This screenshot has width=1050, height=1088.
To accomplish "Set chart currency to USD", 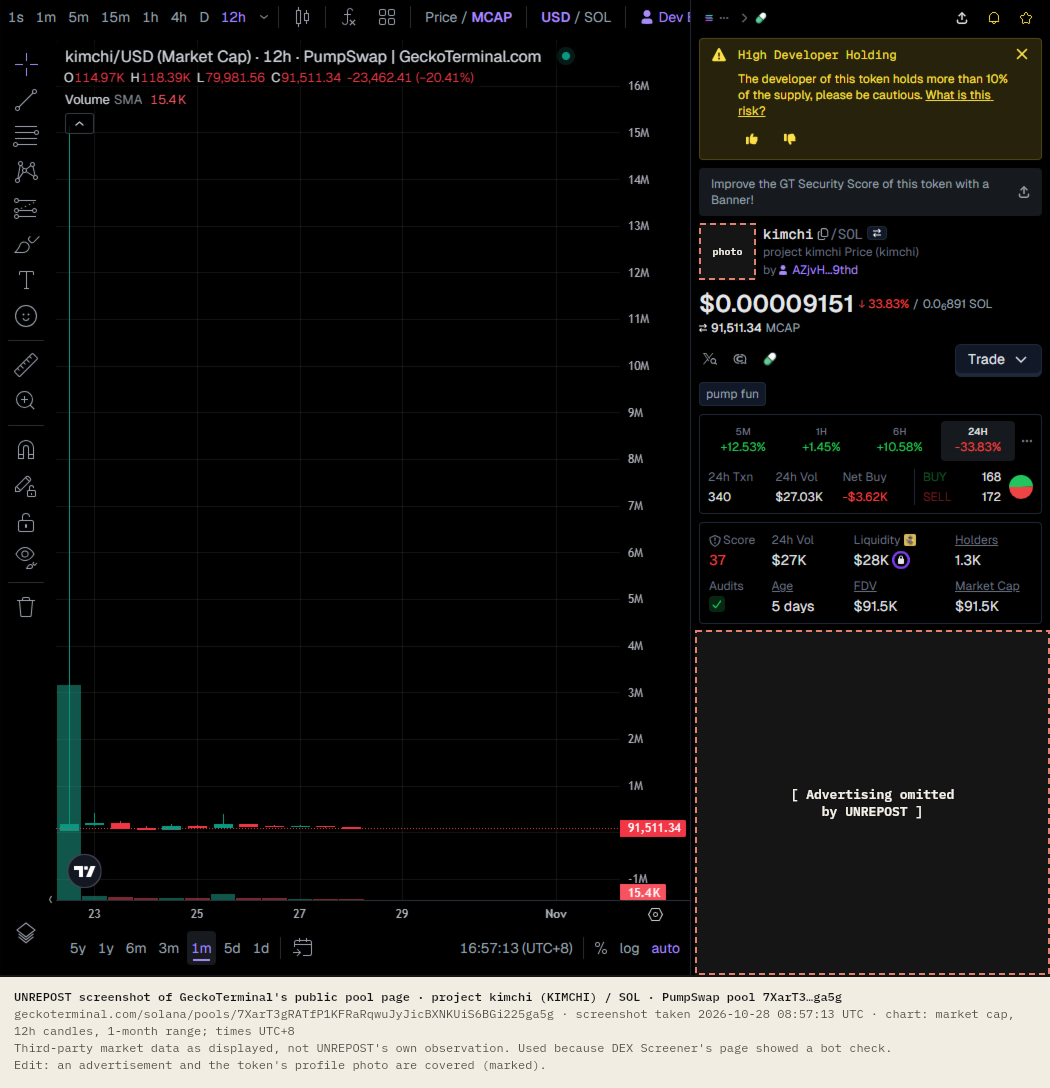I will click(555, 17).
